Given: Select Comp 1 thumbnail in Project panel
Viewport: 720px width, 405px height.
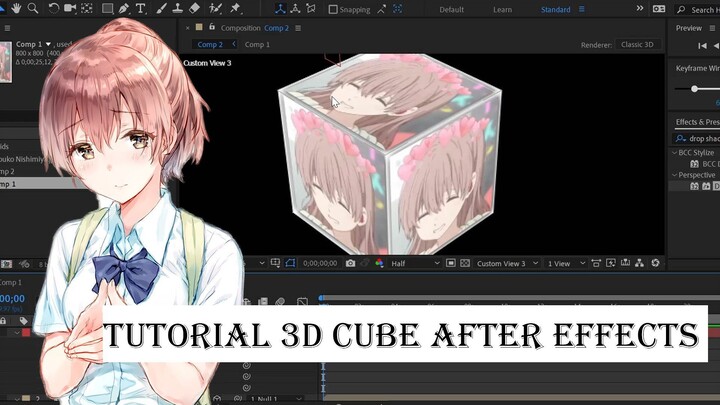Looking at the screenshot, I should (6, 62).
